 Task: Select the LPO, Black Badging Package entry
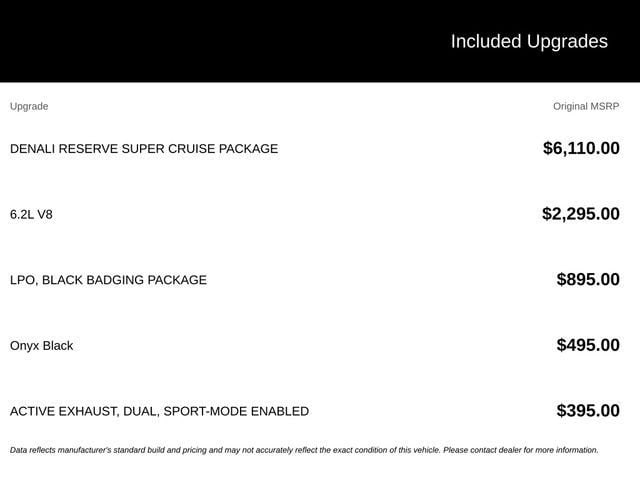pos(108,280)
